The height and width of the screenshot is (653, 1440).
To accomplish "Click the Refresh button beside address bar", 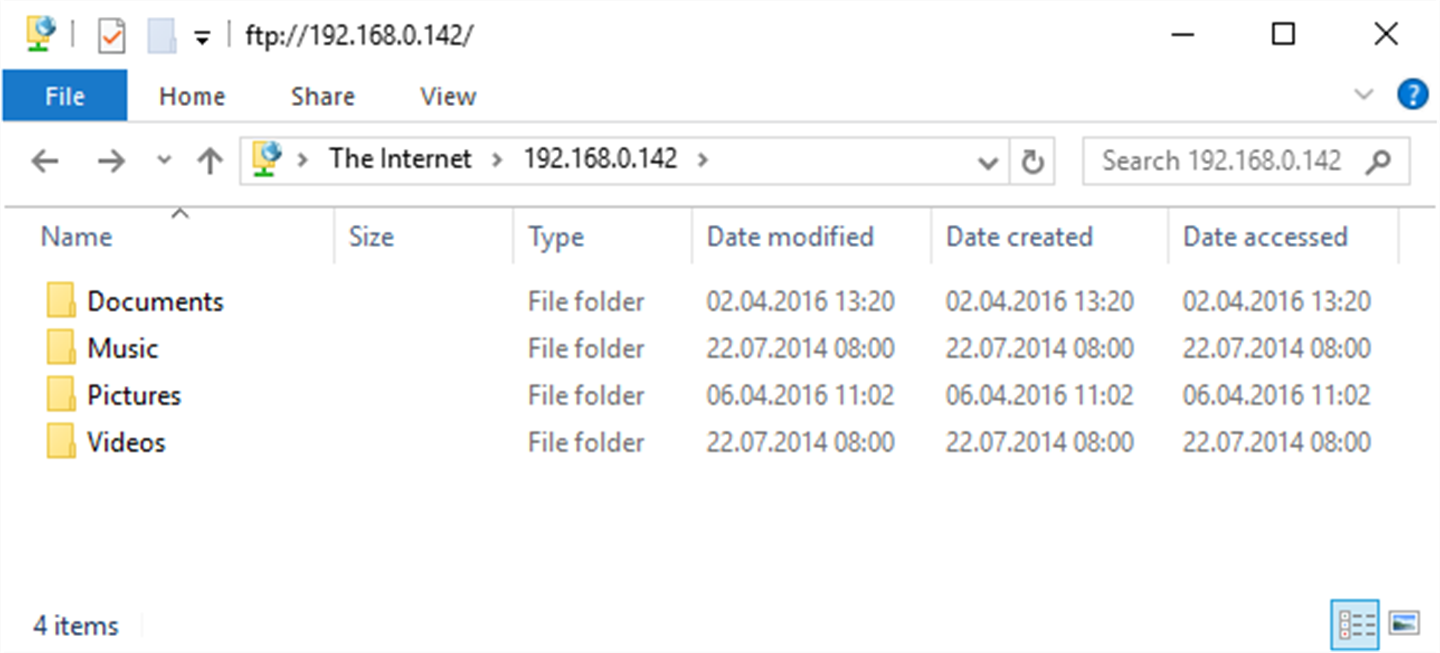I will pyautogui.click(x=1032, y=161).
